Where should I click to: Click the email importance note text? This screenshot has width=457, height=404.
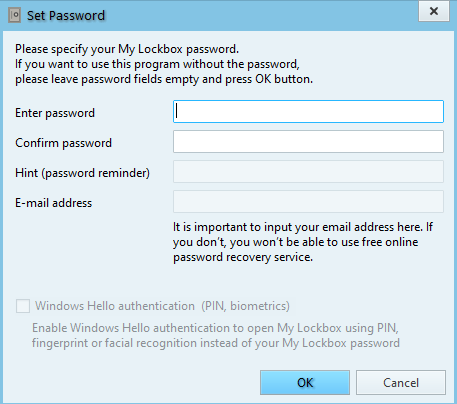pos(303,242)
